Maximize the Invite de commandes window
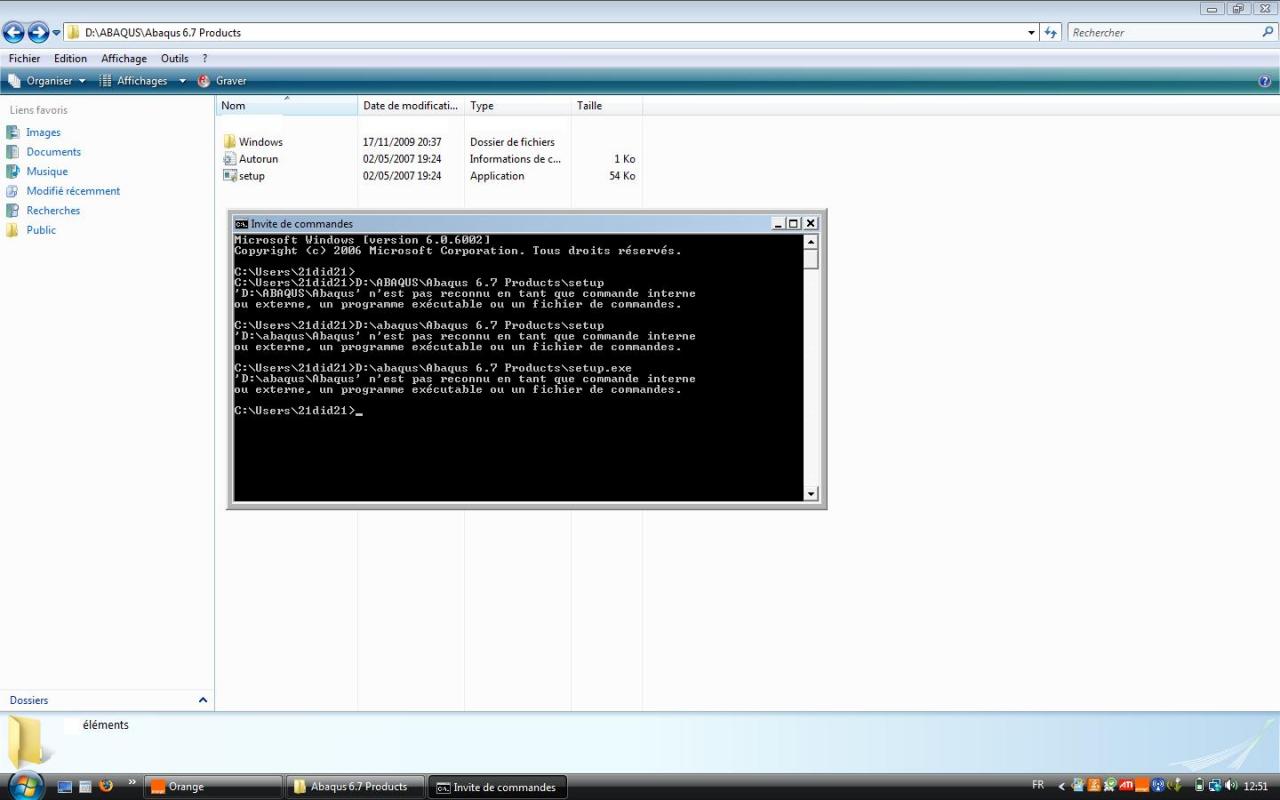Screen dimensions: 1280x800 pyautogui.click(x=794, y=224)
